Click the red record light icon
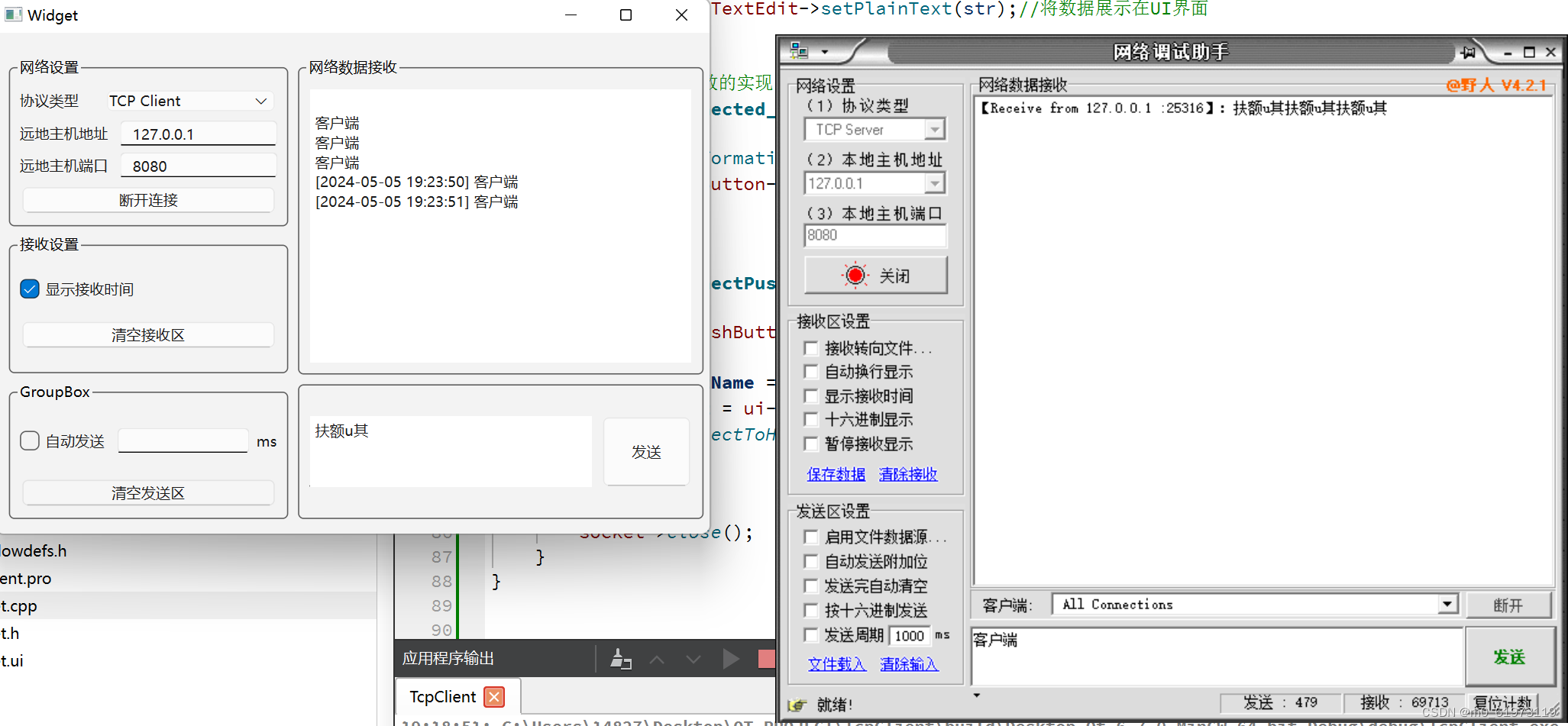The image size is (1568, 726). (855, 275)
